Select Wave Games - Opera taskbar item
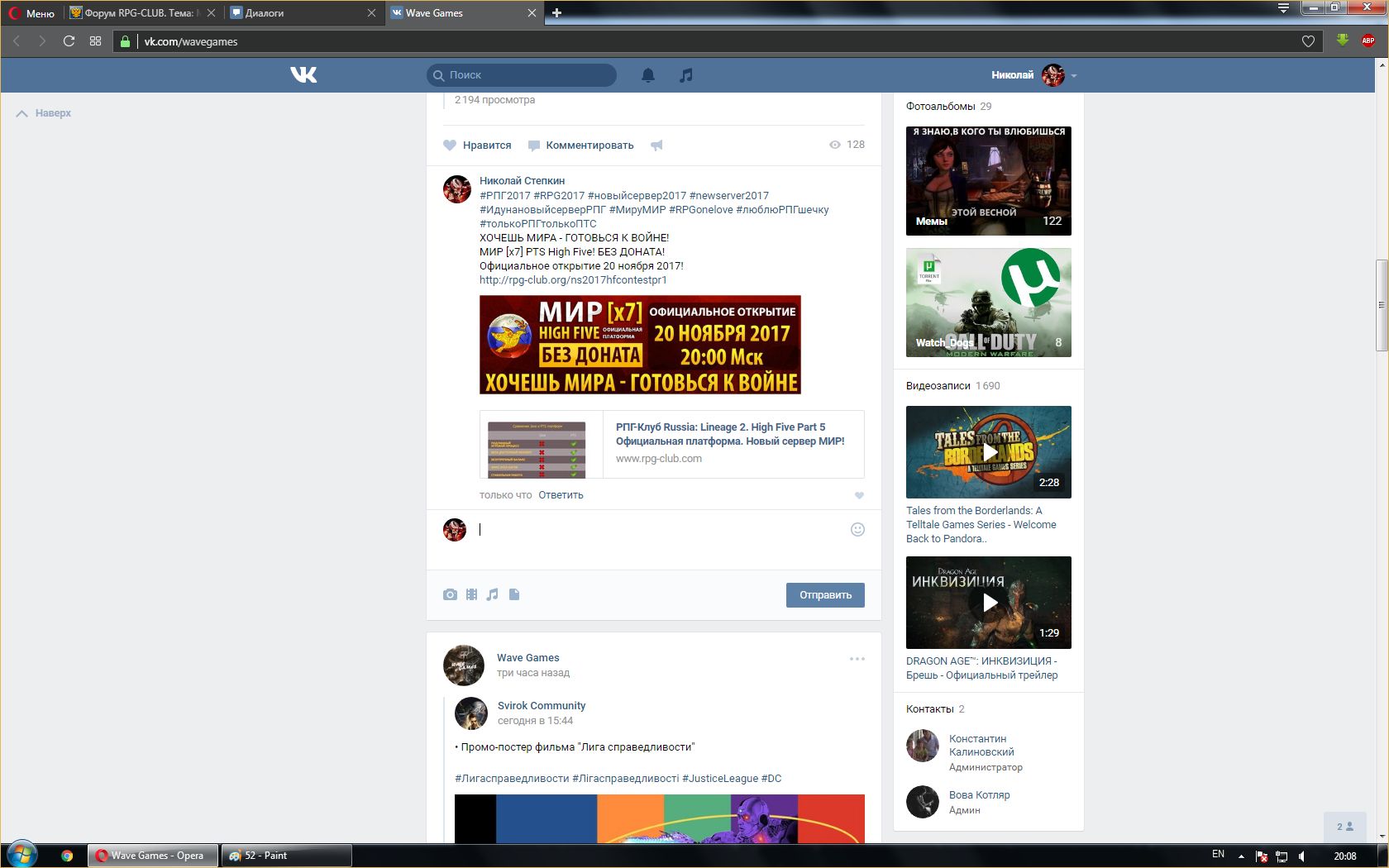 153,856
